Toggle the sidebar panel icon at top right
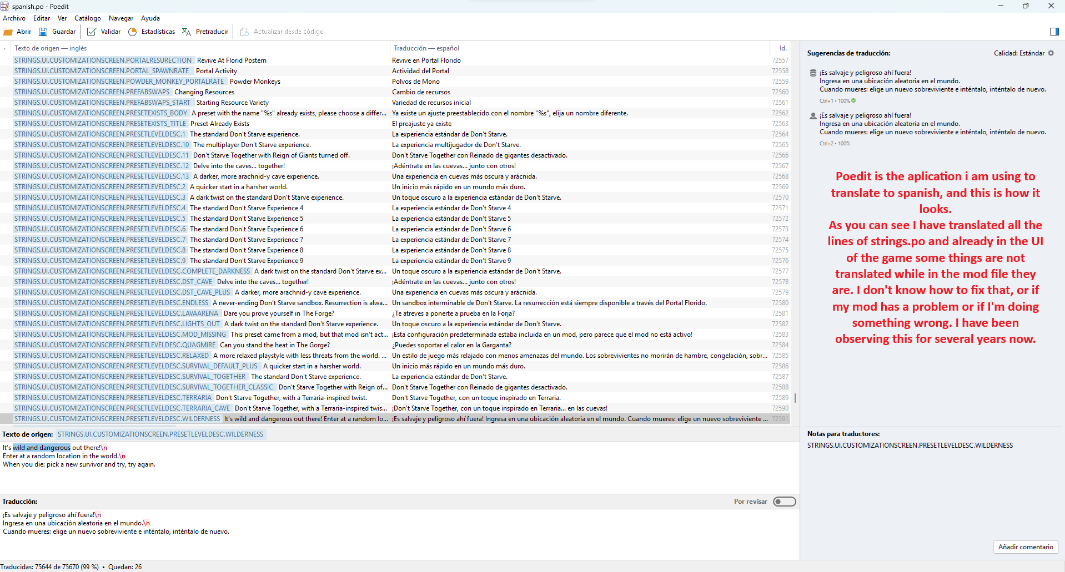Screen dimensions: 1065x572 (1054, 32)
